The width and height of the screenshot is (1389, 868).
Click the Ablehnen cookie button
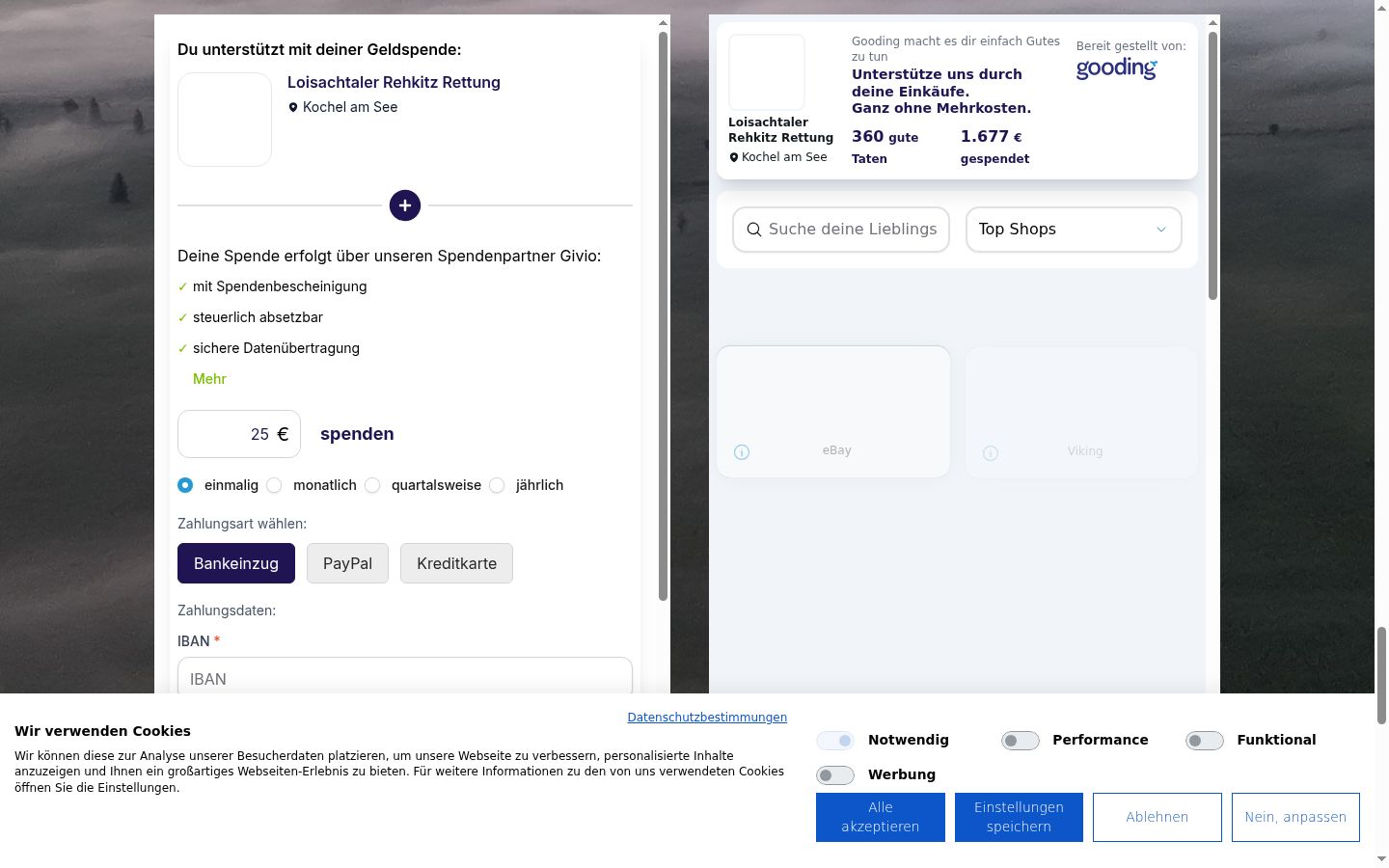tap(1157, 817)
